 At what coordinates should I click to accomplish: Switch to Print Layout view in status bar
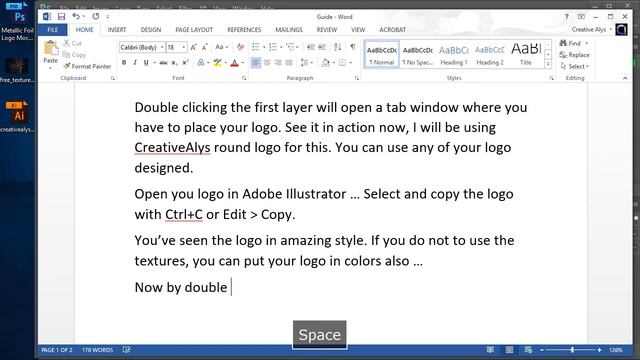coord(509,350)
